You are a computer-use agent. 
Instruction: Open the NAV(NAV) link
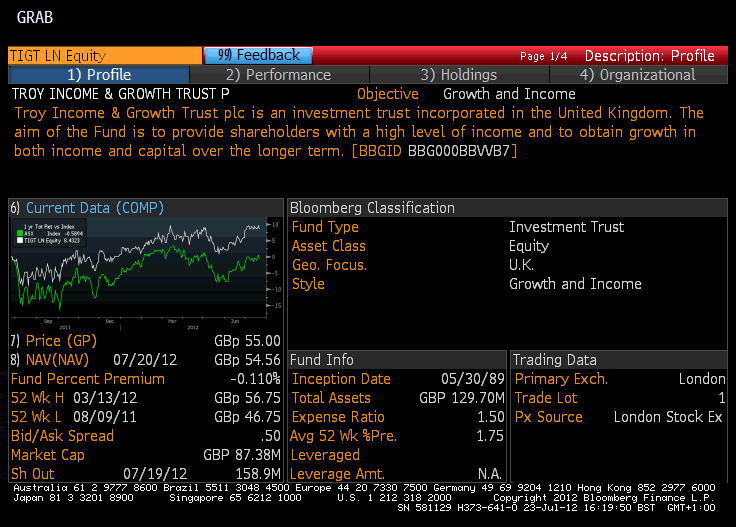(57, 360)
